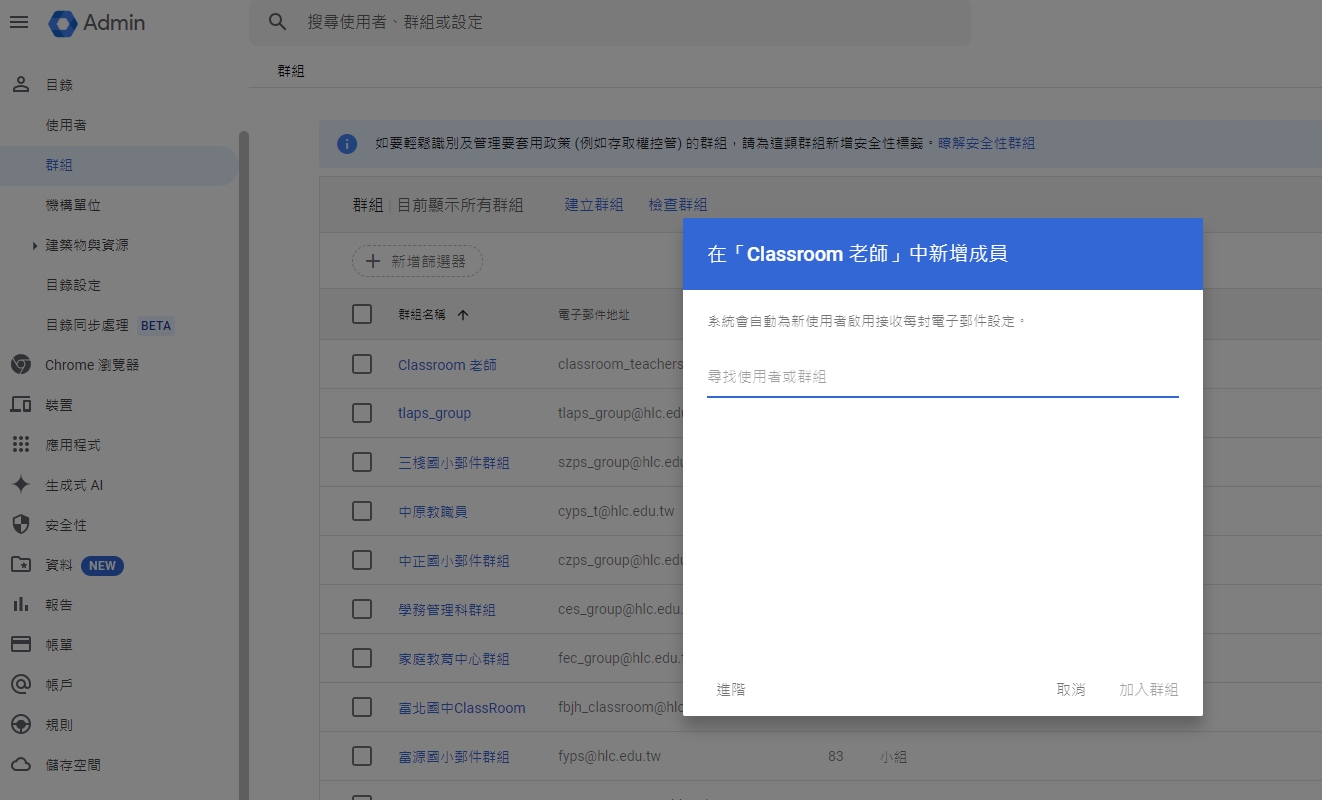Click the search magnifier icon
This screenshot has height=800, width=1322.
278,22
